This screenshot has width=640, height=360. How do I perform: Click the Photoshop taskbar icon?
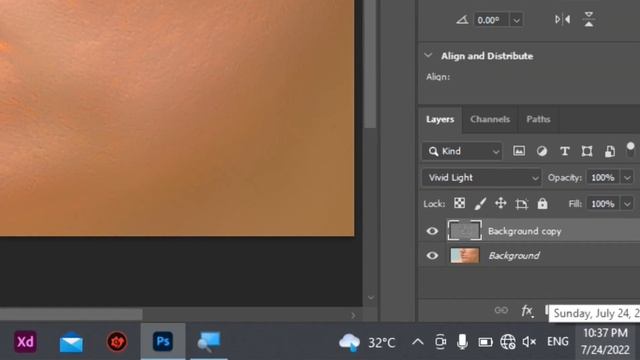(x=163, y=342)
